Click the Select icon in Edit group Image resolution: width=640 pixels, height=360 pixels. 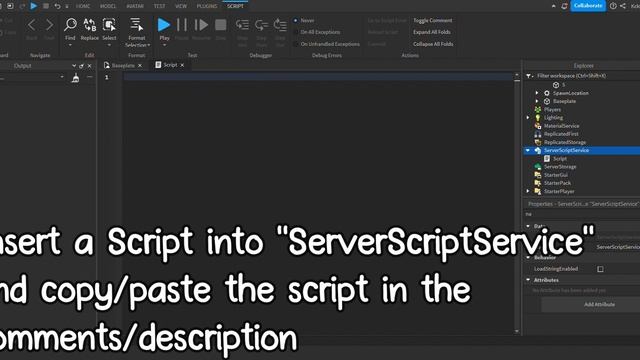coord(109,25)
